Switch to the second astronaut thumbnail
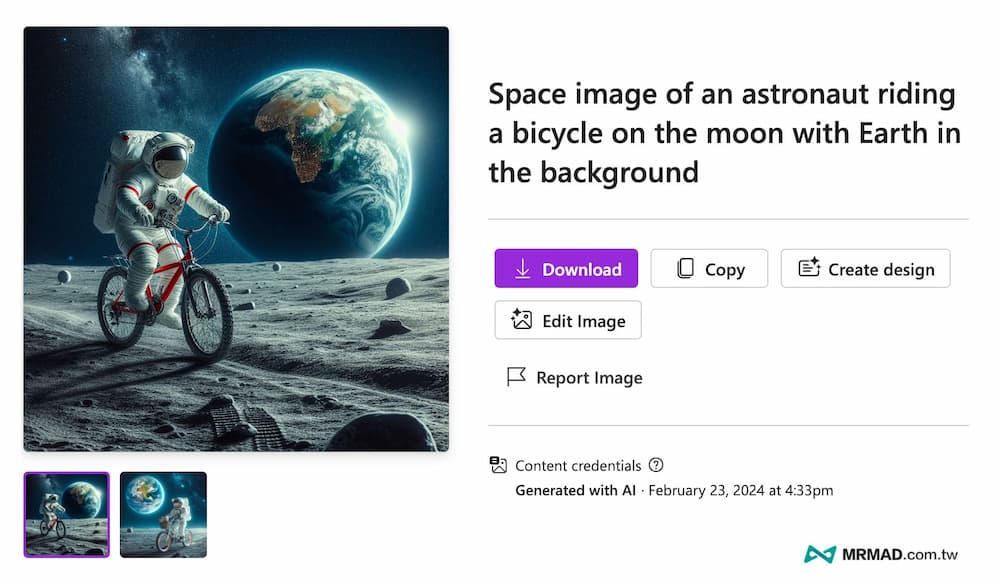1000x582 pixels. point(163,515)
